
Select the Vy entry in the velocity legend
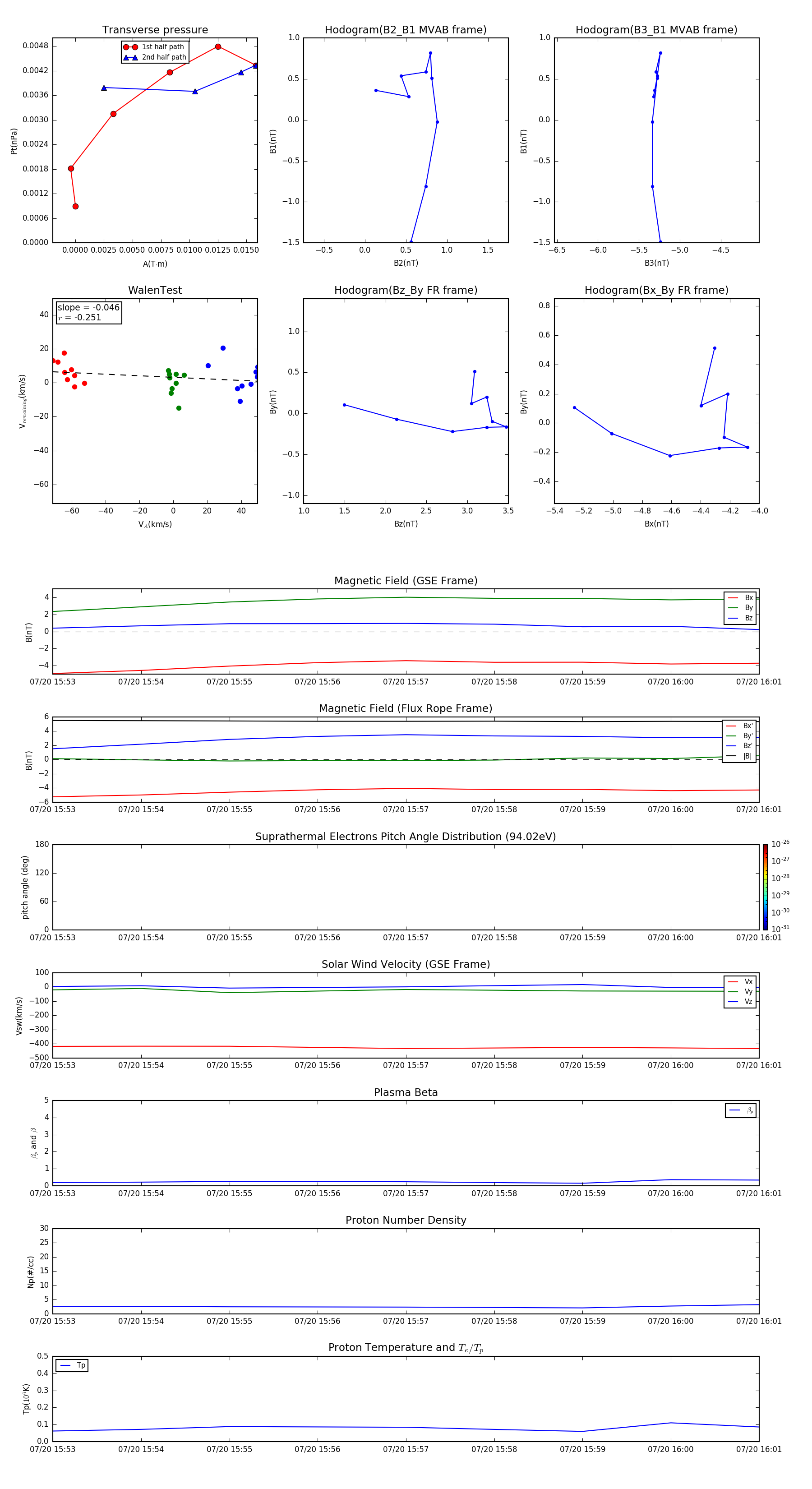pos(740,992)
